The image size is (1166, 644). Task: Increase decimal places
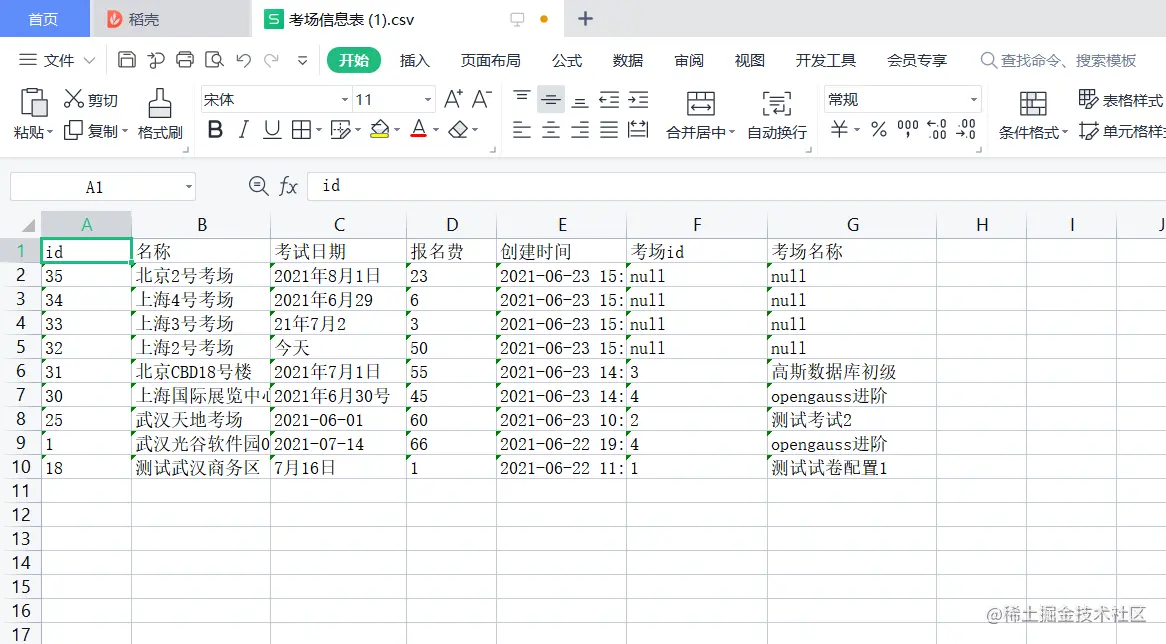(x=937, y=129)
